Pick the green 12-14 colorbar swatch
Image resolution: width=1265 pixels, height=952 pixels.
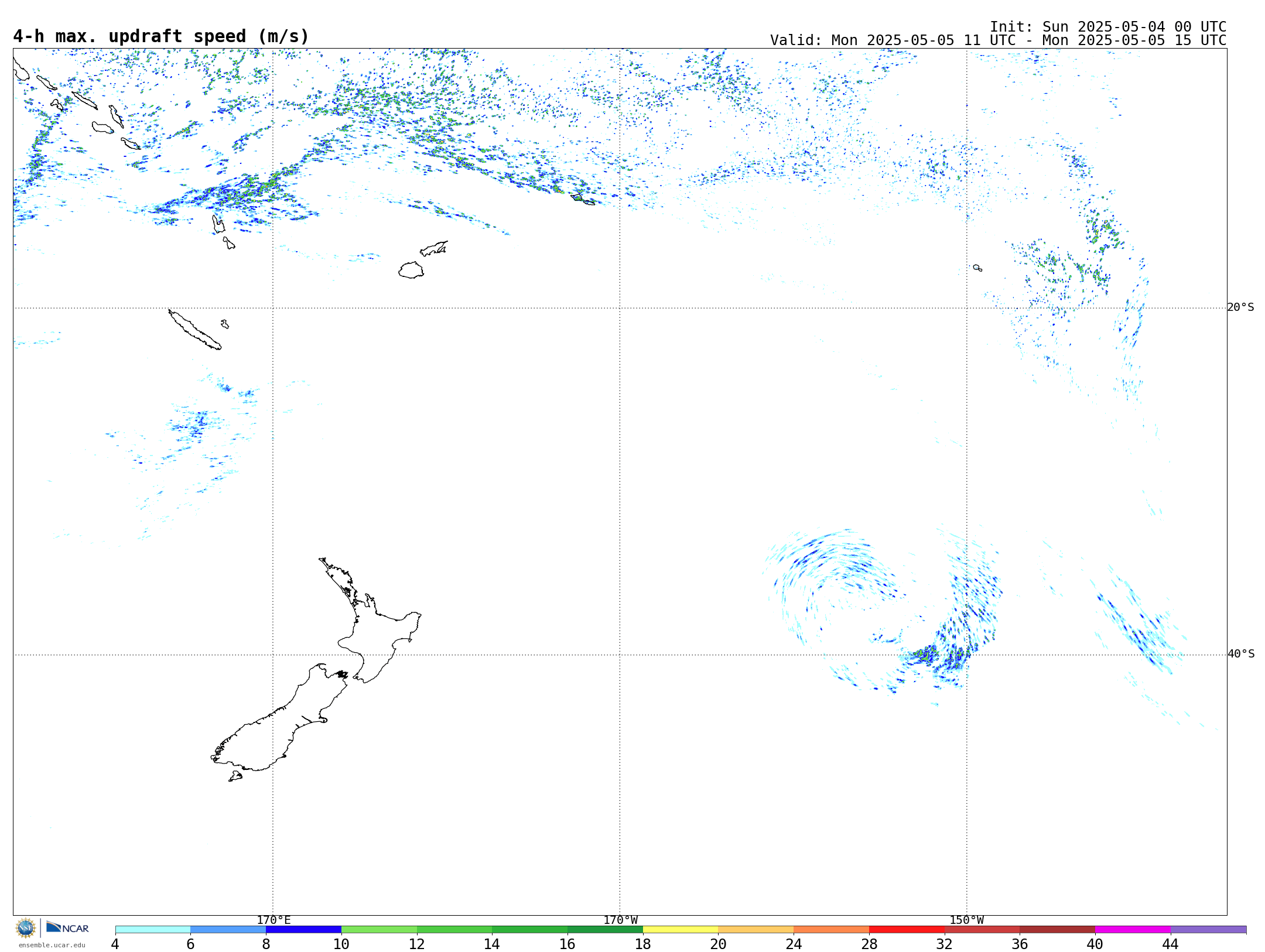tap(454, 930)
